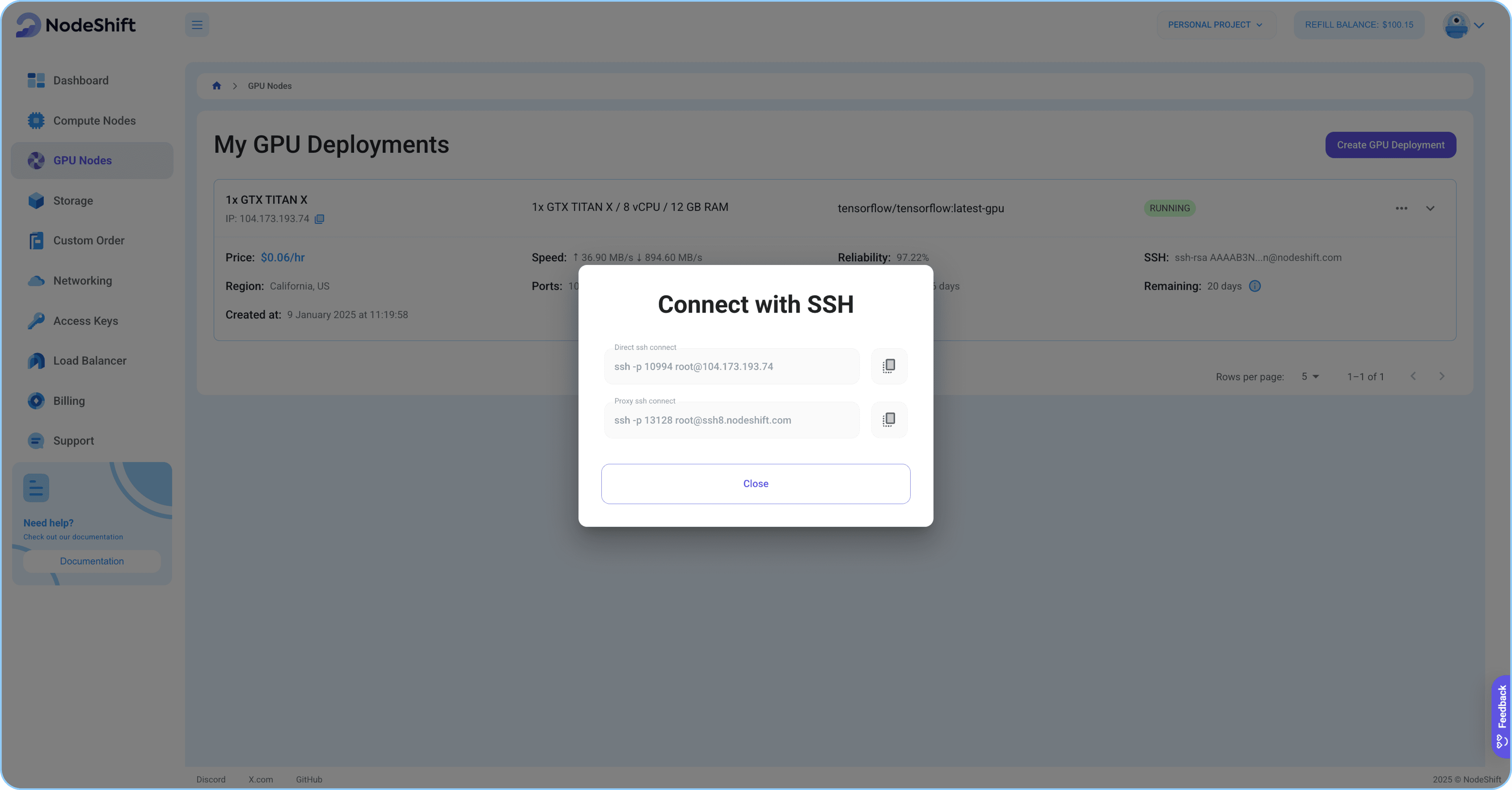Viewport: 1512px width, 790px height.
Task: Click the NodeShift logo
Action: [76, 25]
